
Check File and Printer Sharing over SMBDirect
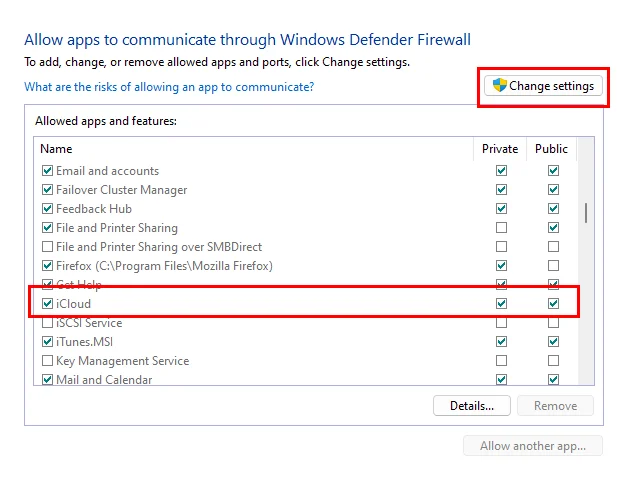(x=47, y=247)
